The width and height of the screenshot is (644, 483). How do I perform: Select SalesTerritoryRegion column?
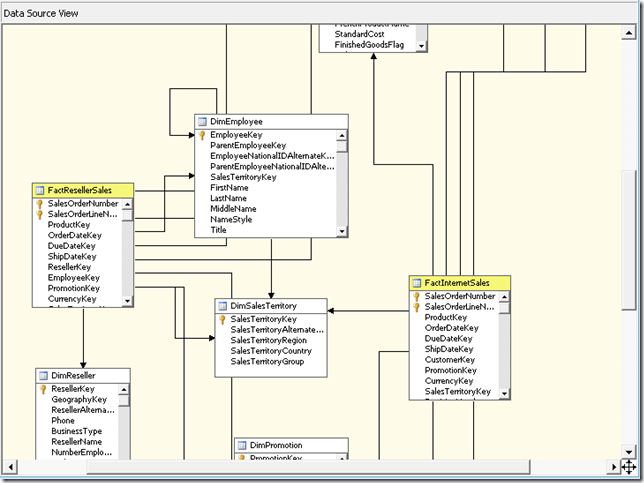point(269,340)
